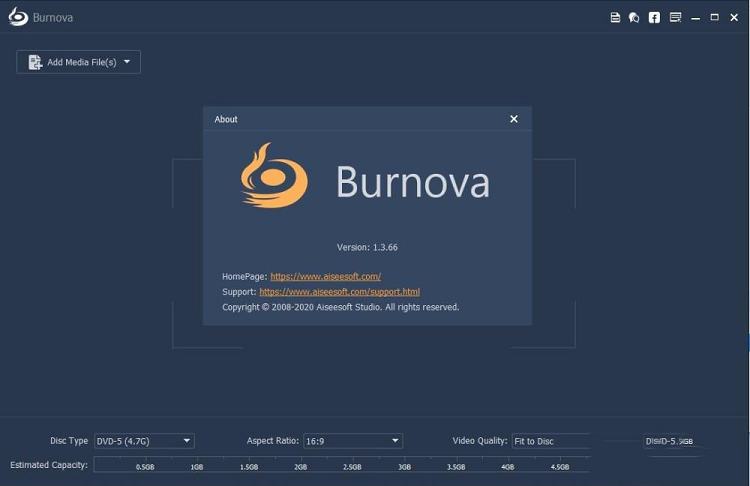Screen dimensions: 750x486
Task: Click the About dialog title text
Action: coord(226,119)
